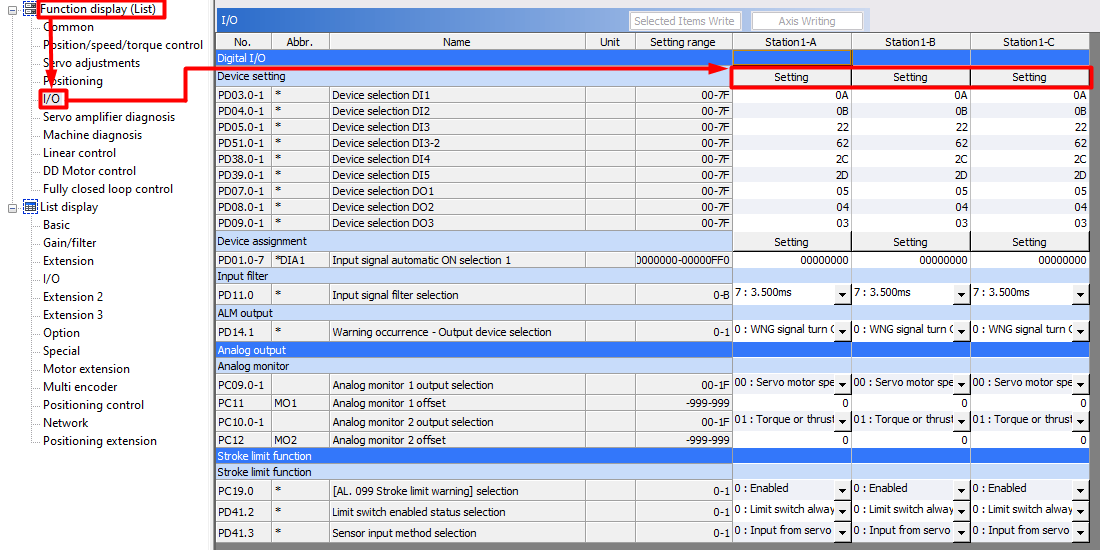Select Special list item

point(61,351)
